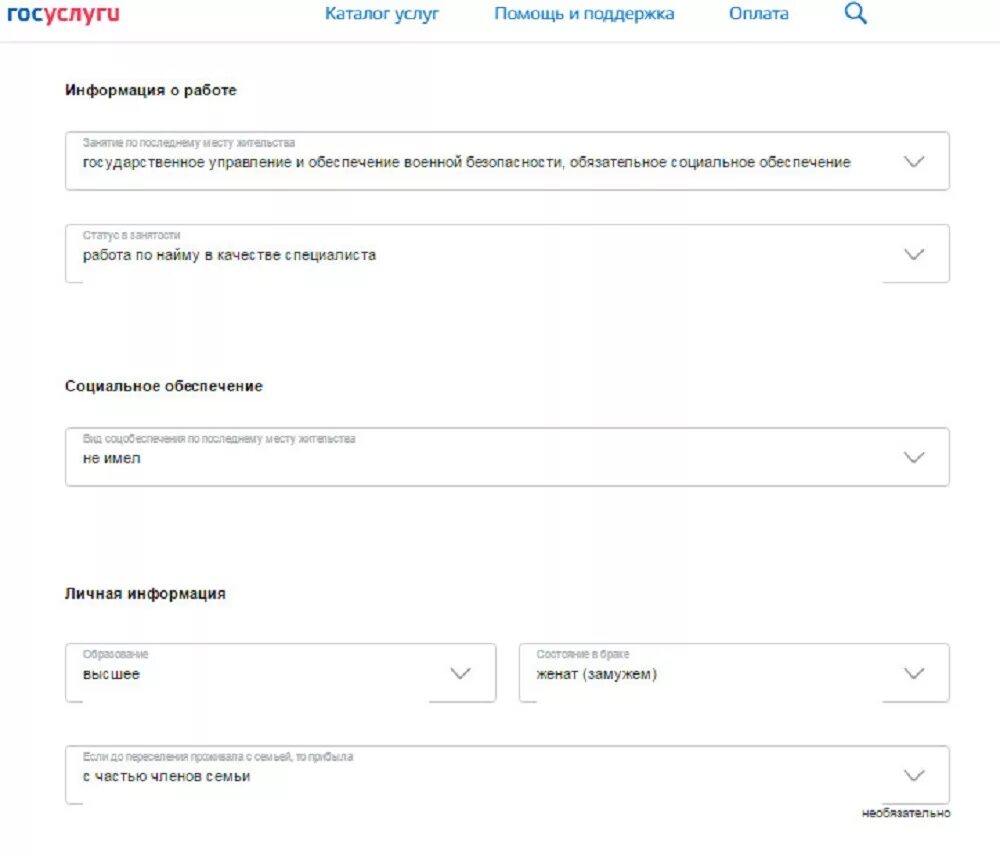The height and width of the screenshot is (856, 1000).
Task: Click the chevron in the Образование field
Action: click(x=460, y=673)
